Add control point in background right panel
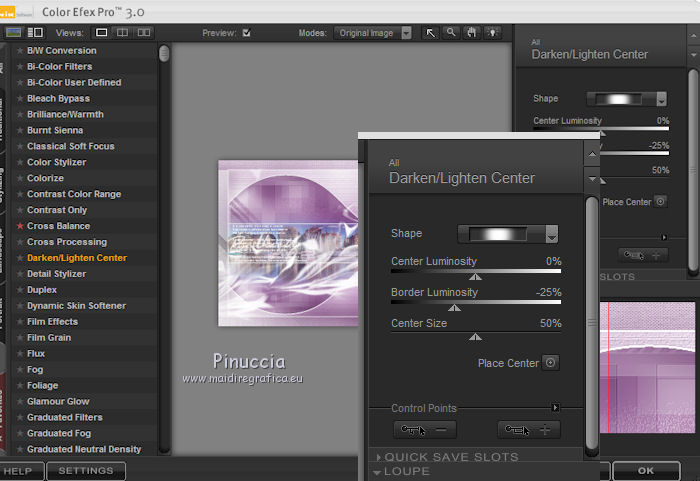Viewport: 700px width, 481px height. 643,255
